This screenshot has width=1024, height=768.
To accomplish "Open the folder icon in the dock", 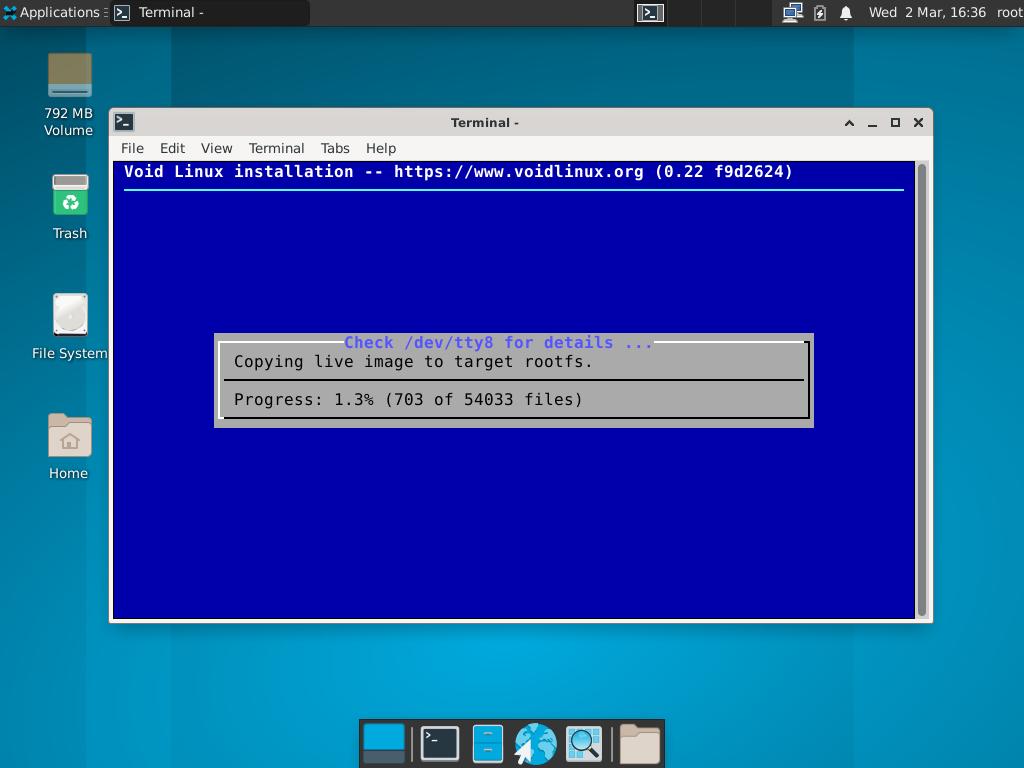I will coord(639,743).
